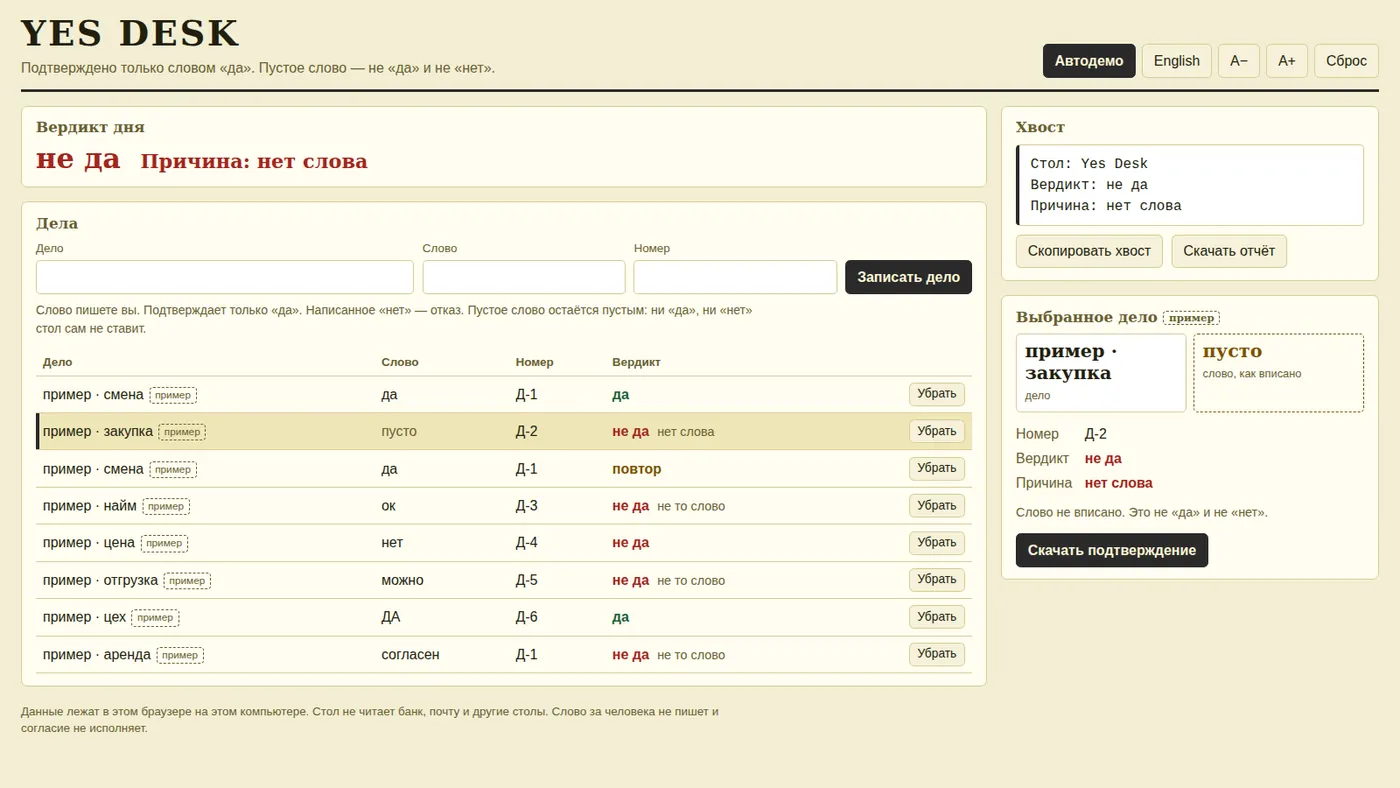Switch language to English
The height and width of the screenshot is (788, 1400).
(1176, 61)
